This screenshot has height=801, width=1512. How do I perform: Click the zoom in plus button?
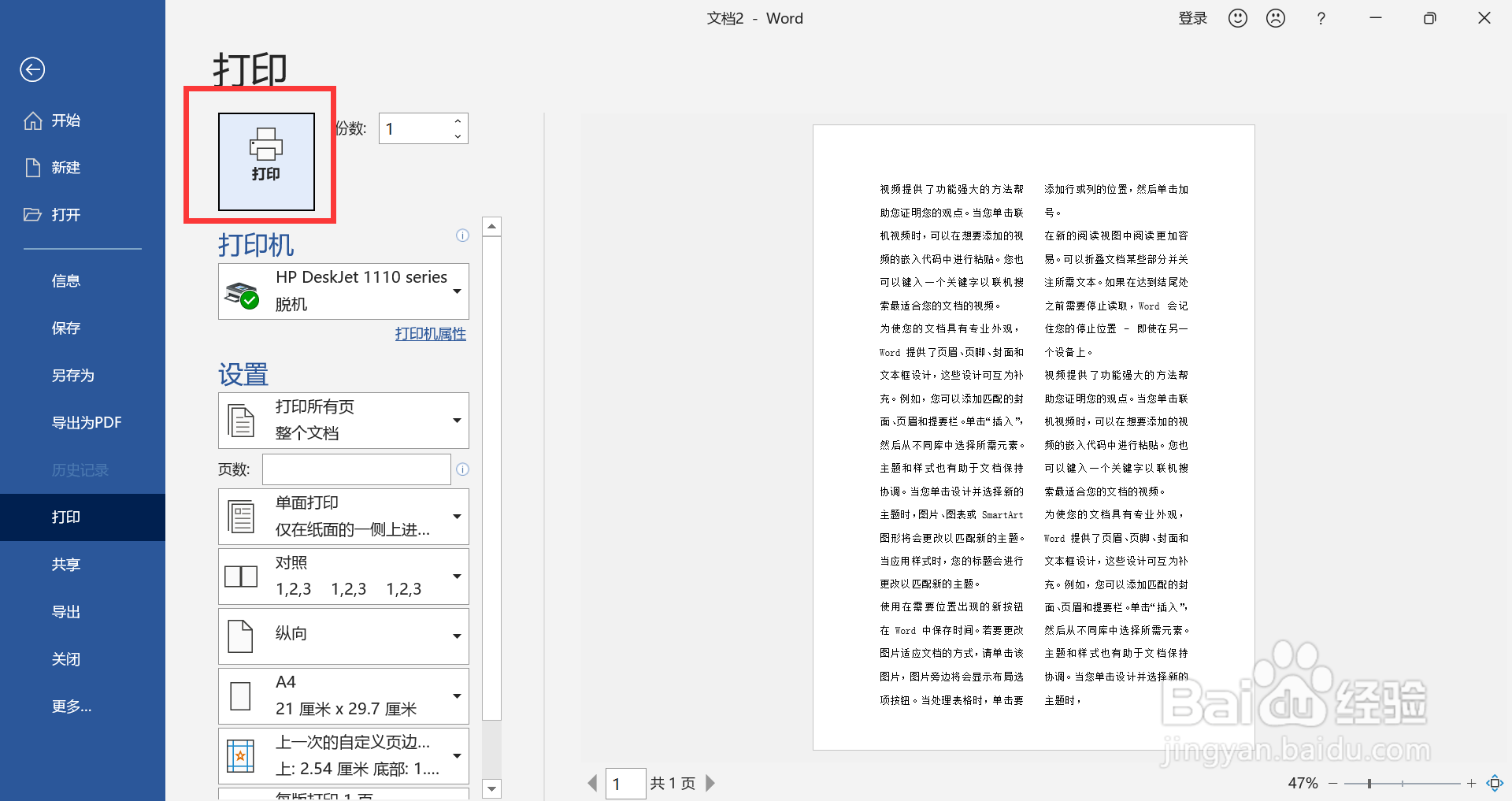pyautogui.click(x=1471, y=783)
